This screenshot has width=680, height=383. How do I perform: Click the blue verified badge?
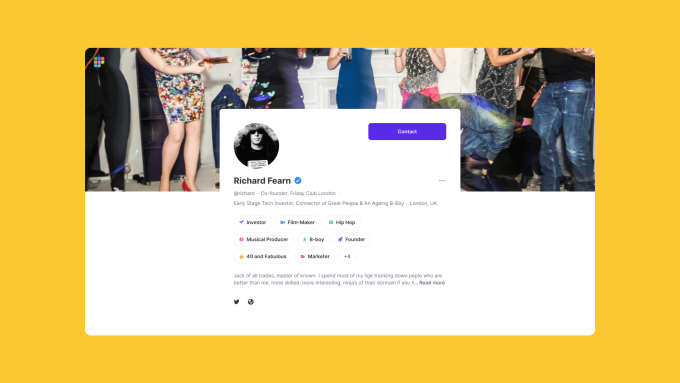pos(298,180)
